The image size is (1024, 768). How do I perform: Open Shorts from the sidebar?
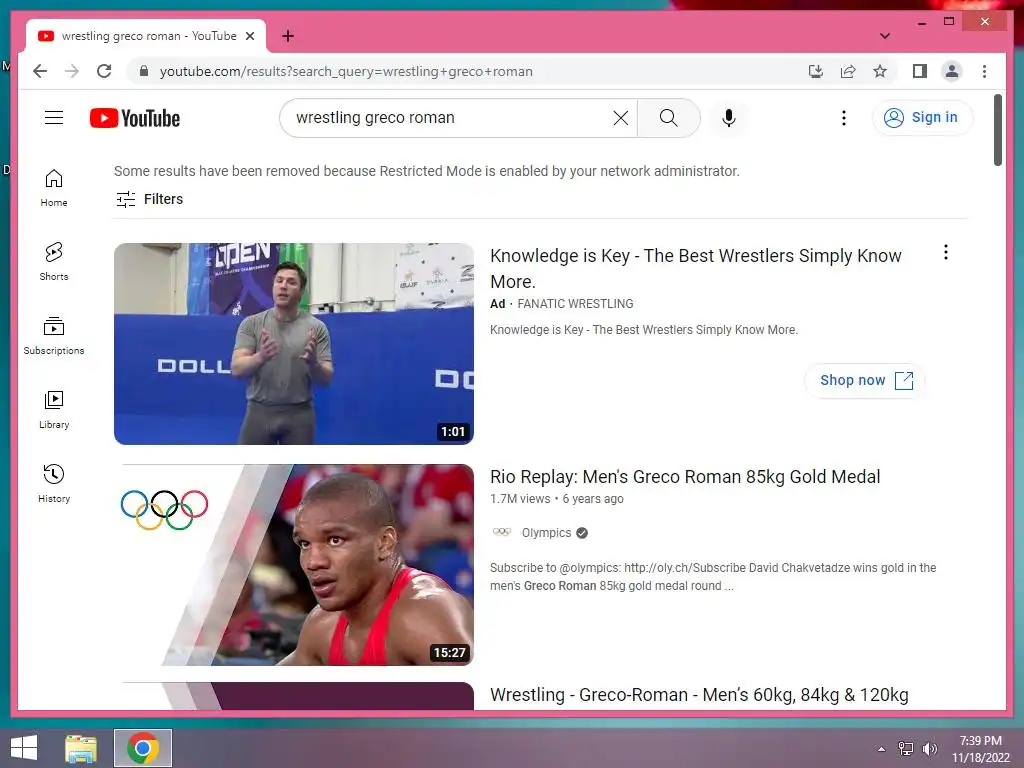tap(54, 262)
